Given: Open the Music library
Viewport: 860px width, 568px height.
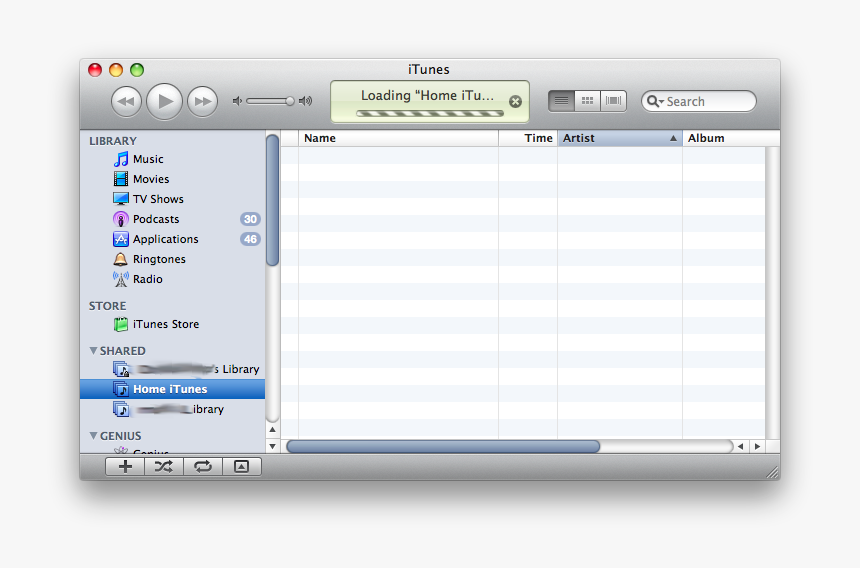Looking at the screenshot, I should (148, 159).
